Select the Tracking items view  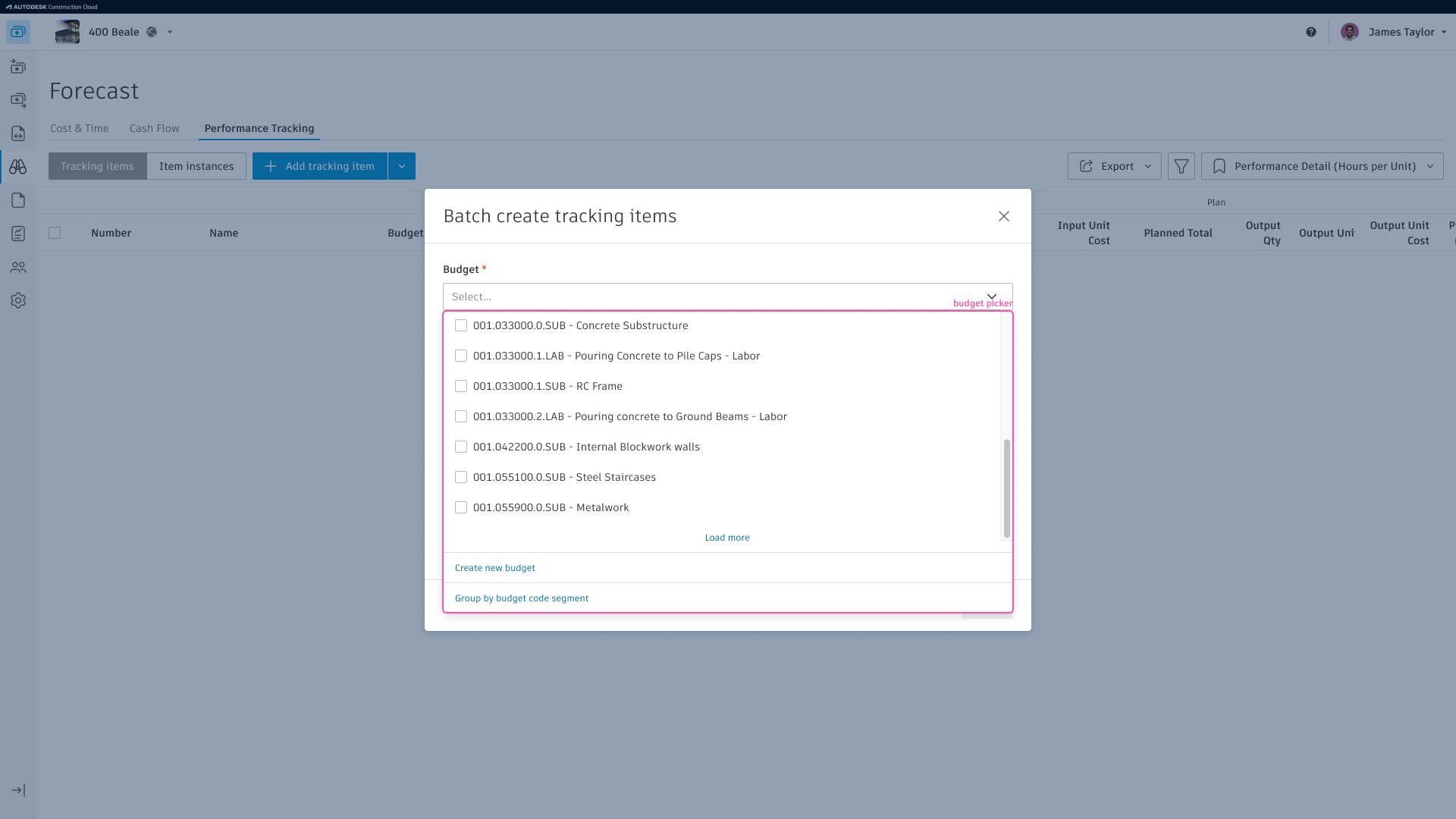97,166
